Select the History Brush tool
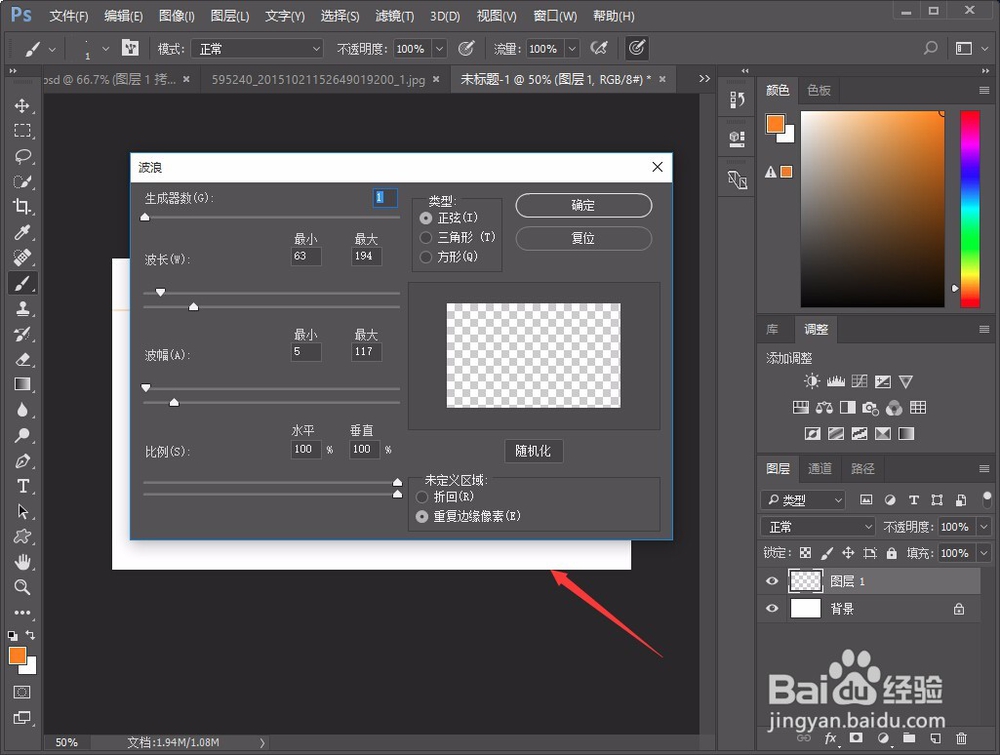Image resolution: width=1000 pixels, height=755 pixels. coord(22,334)
